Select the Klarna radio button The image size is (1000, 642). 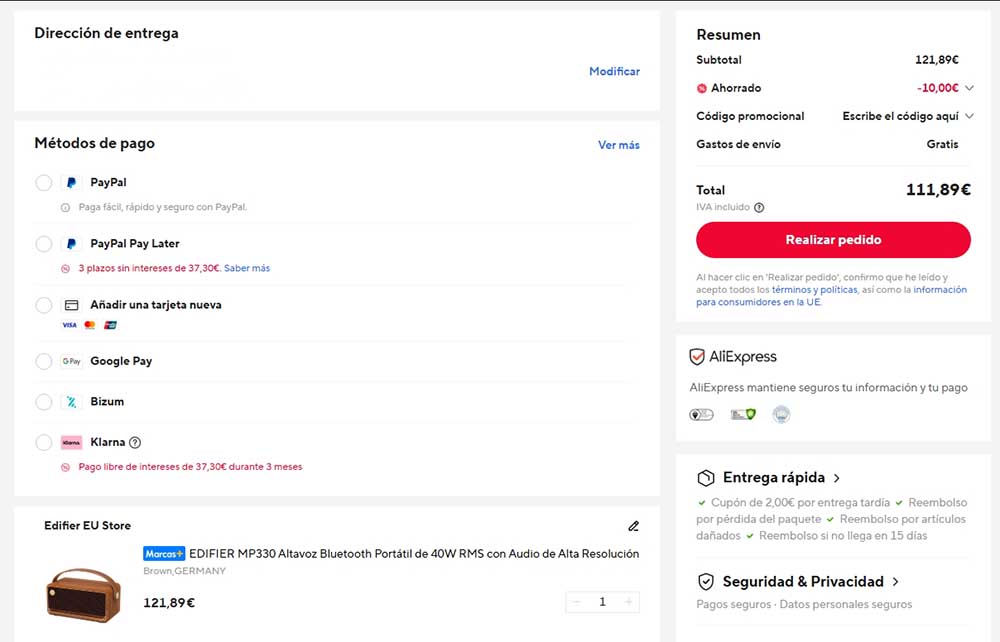(x=43, y=442)
